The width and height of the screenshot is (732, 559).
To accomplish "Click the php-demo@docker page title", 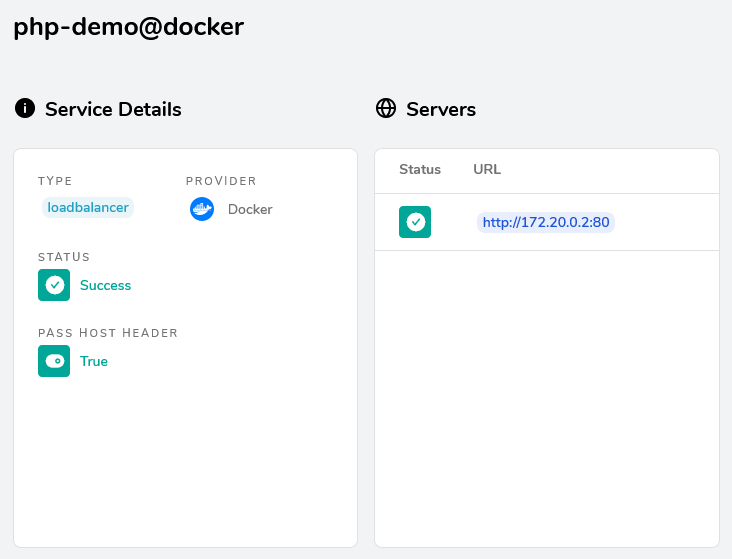I will [x=129, y=27].
